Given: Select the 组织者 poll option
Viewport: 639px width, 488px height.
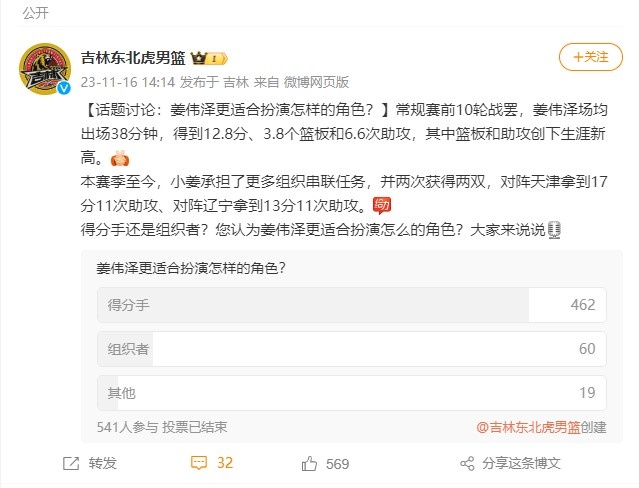Looking at the screenshot, I should 351,349.
